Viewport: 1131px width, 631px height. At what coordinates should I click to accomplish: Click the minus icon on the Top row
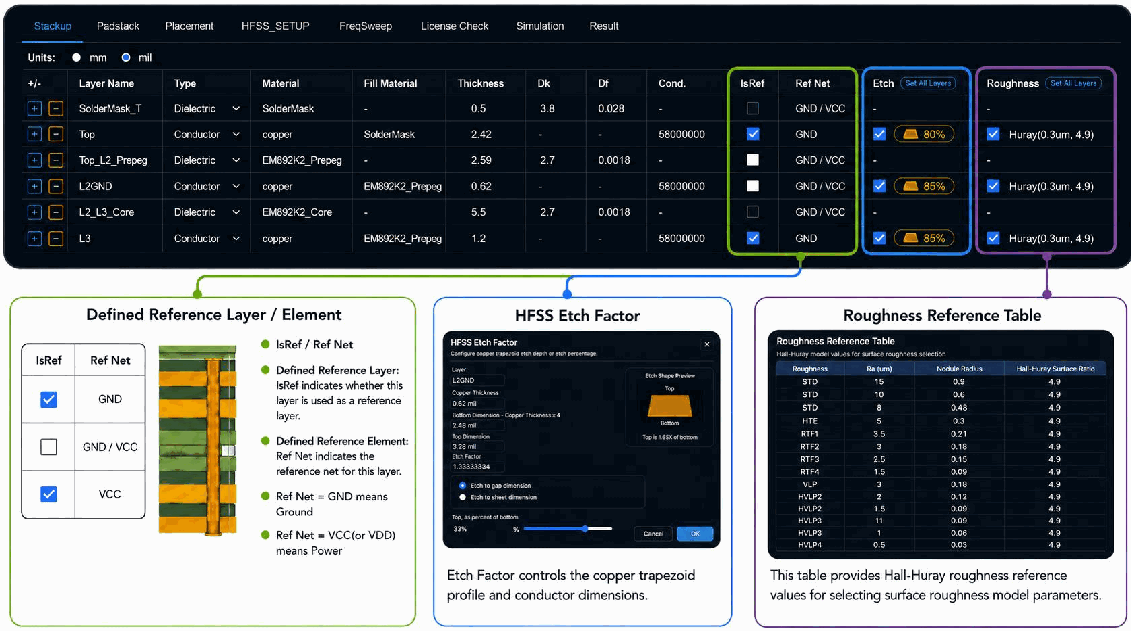pos(56,134)
